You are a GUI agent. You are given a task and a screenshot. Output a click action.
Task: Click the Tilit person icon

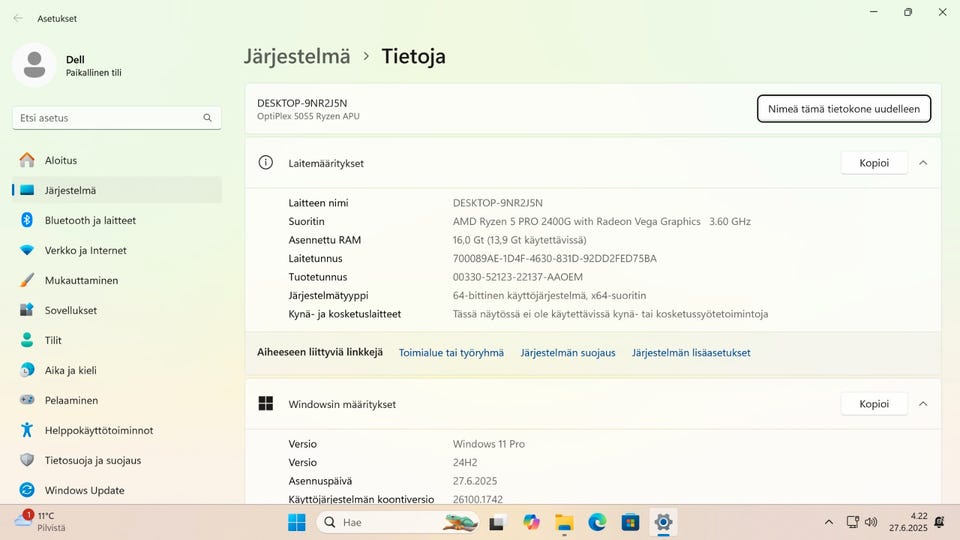click(x=27, y=340)
